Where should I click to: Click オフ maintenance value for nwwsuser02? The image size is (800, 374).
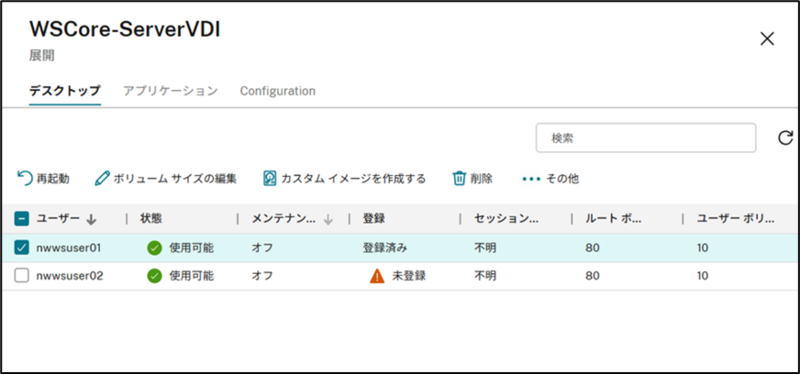coord(262,276)
